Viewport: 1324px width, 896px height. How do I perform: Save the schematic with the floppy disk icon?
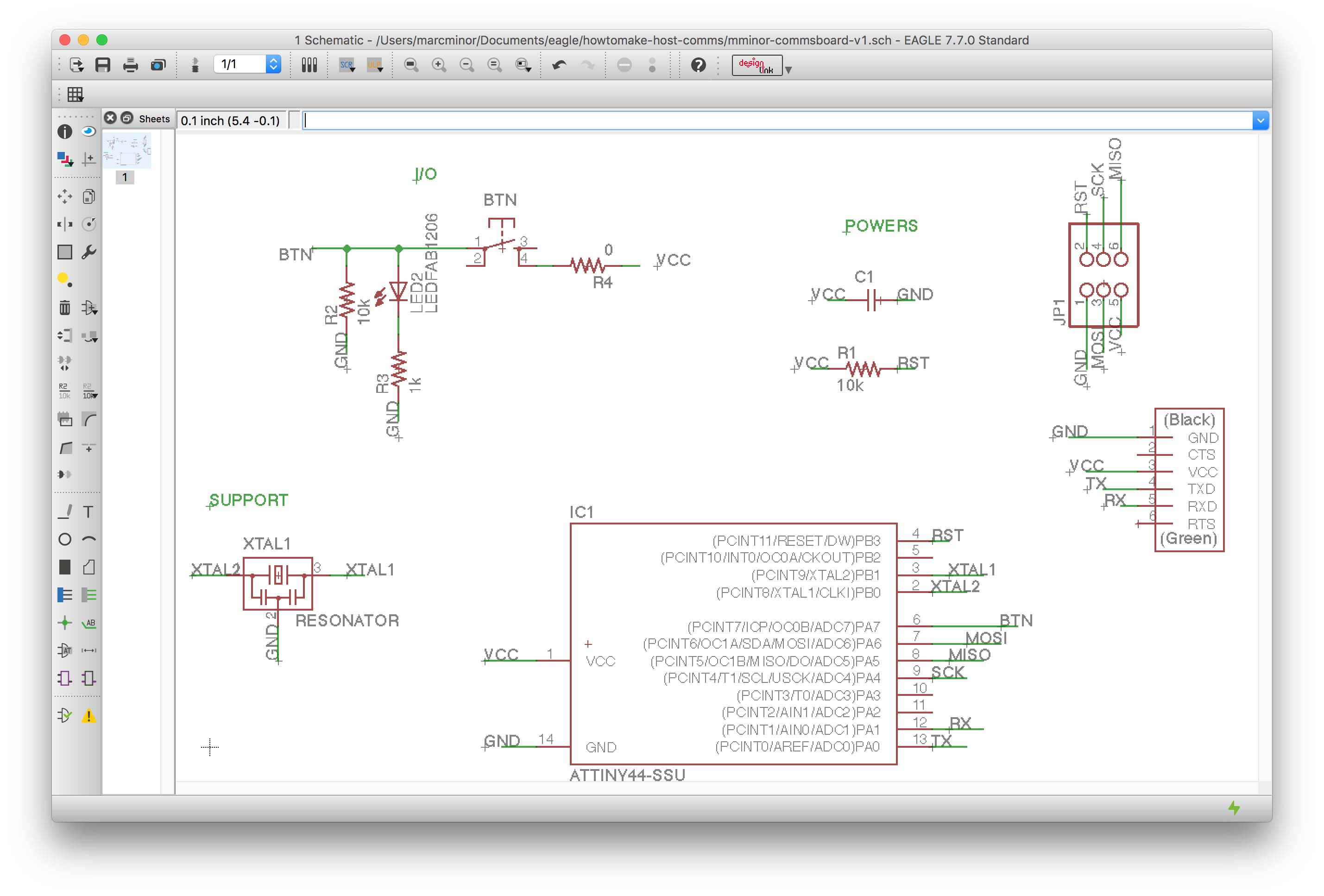click(102, 65)
